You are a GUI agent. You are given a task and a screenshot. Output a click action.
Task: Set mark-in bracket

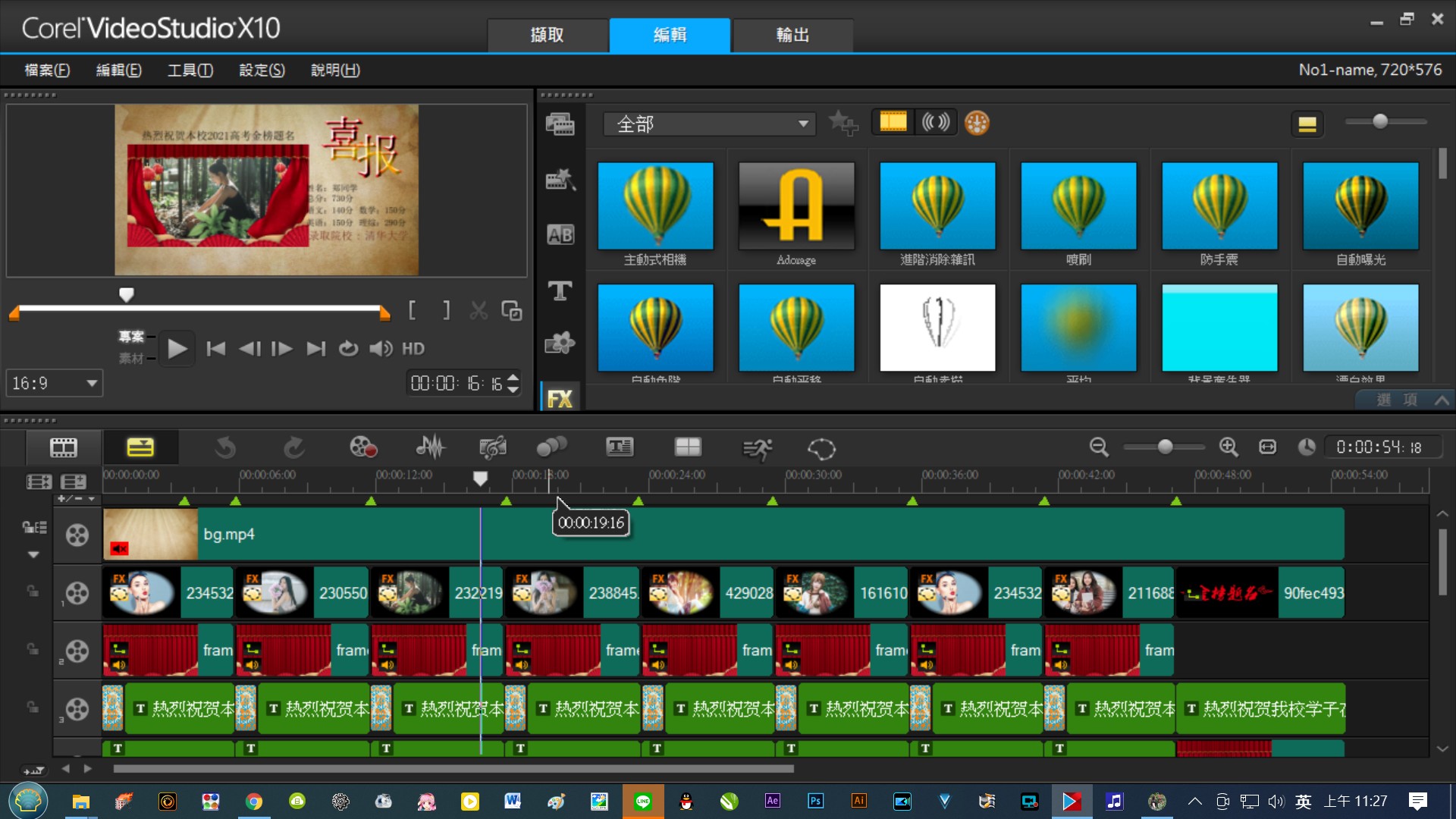[412, 310]
